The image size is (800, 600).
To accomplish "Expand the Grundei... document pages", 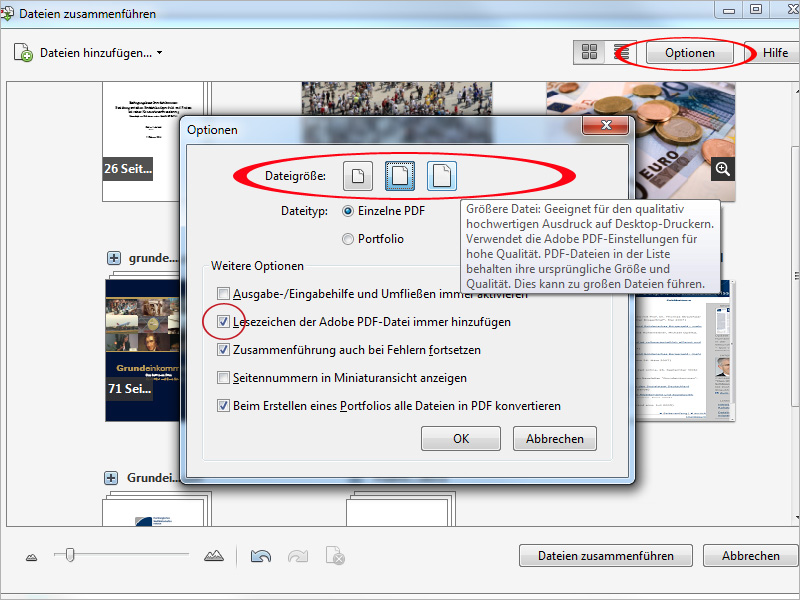I will click(x=111, y=478).
